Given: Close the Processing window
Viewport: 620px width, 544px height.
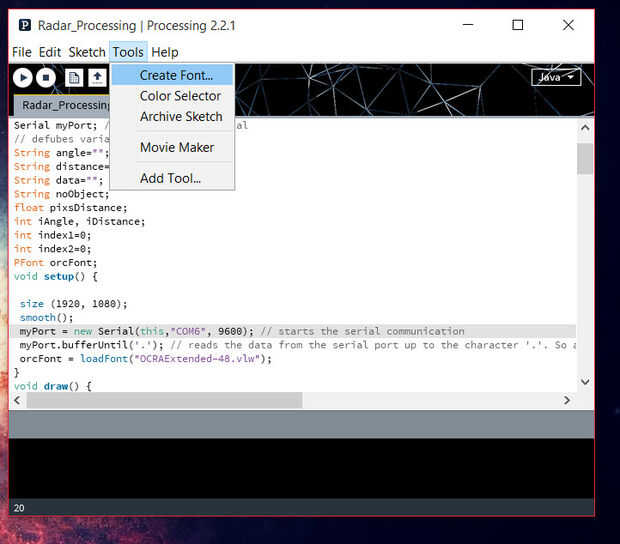Looking at the screenshot, I should (x=568, y=25).
